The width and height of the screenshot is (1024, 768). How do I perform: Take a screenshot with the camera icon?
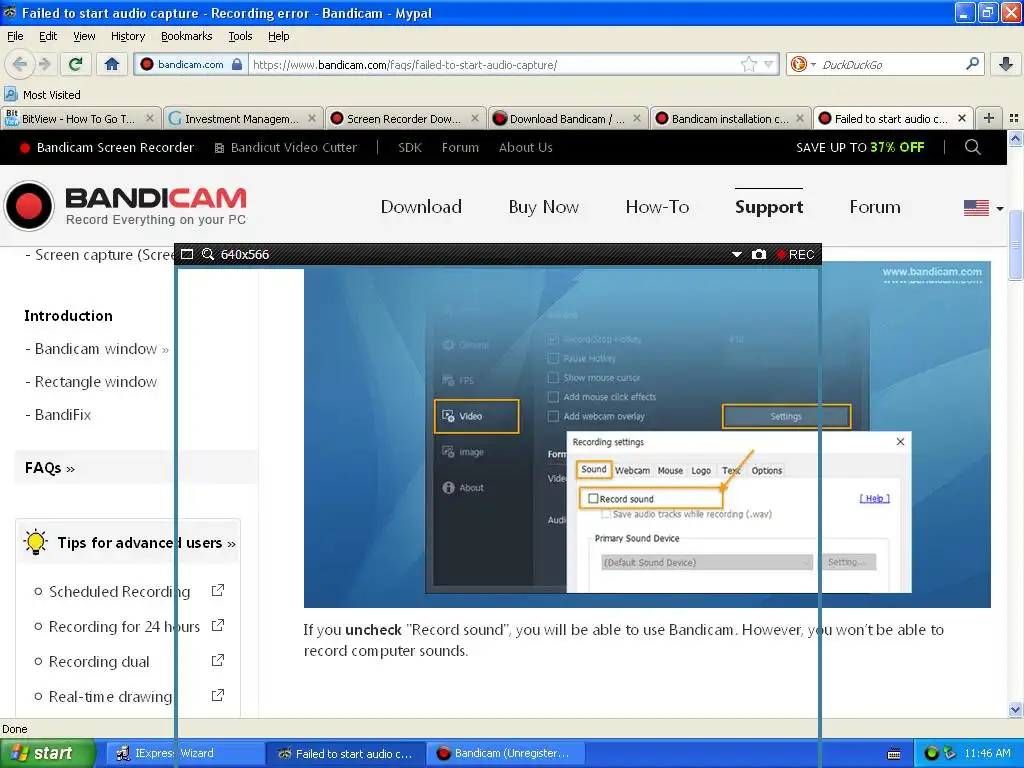coord(758,254)
